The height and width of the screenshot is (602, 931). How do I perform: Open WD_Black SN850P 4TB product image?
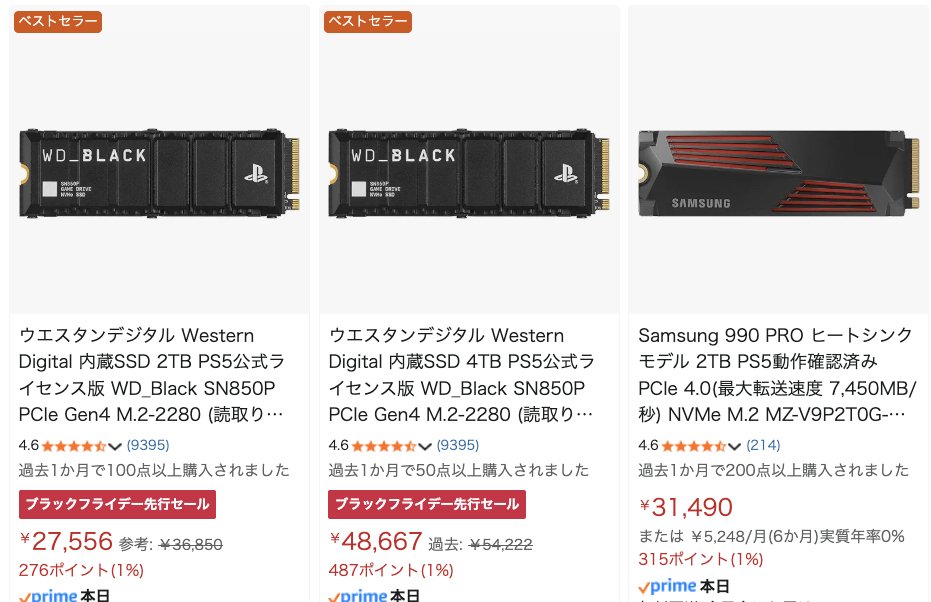tap(469, 165)
